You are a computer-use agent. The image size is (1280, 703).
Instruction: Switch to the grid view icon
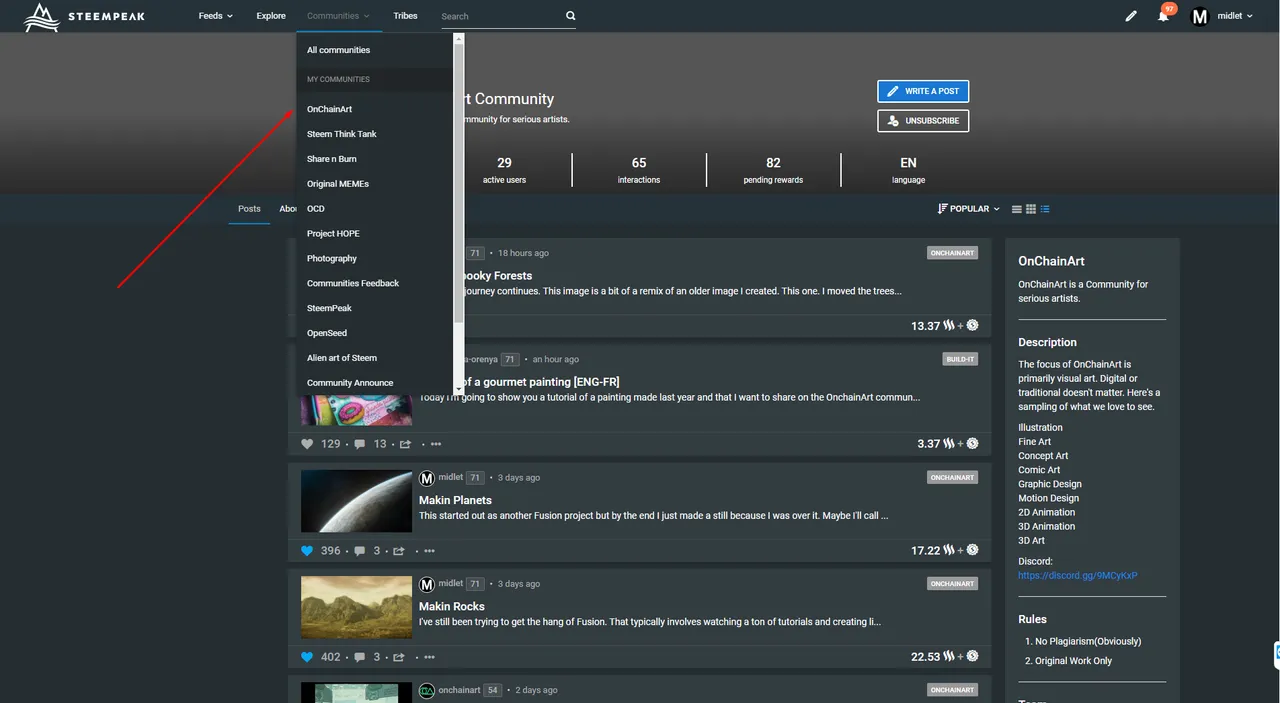pyautogui.click(x=1031, y=209)
